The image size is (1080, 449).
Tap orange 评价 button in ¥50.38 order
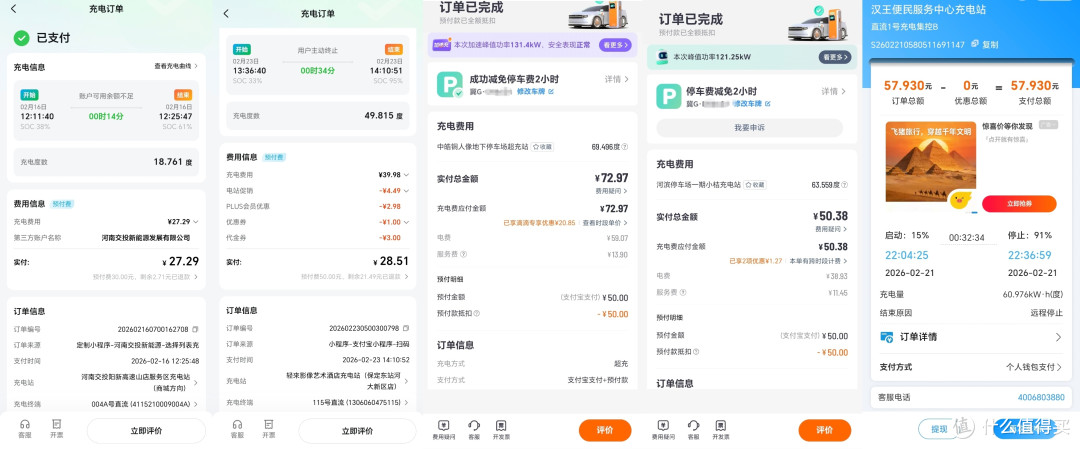[824, 430]
